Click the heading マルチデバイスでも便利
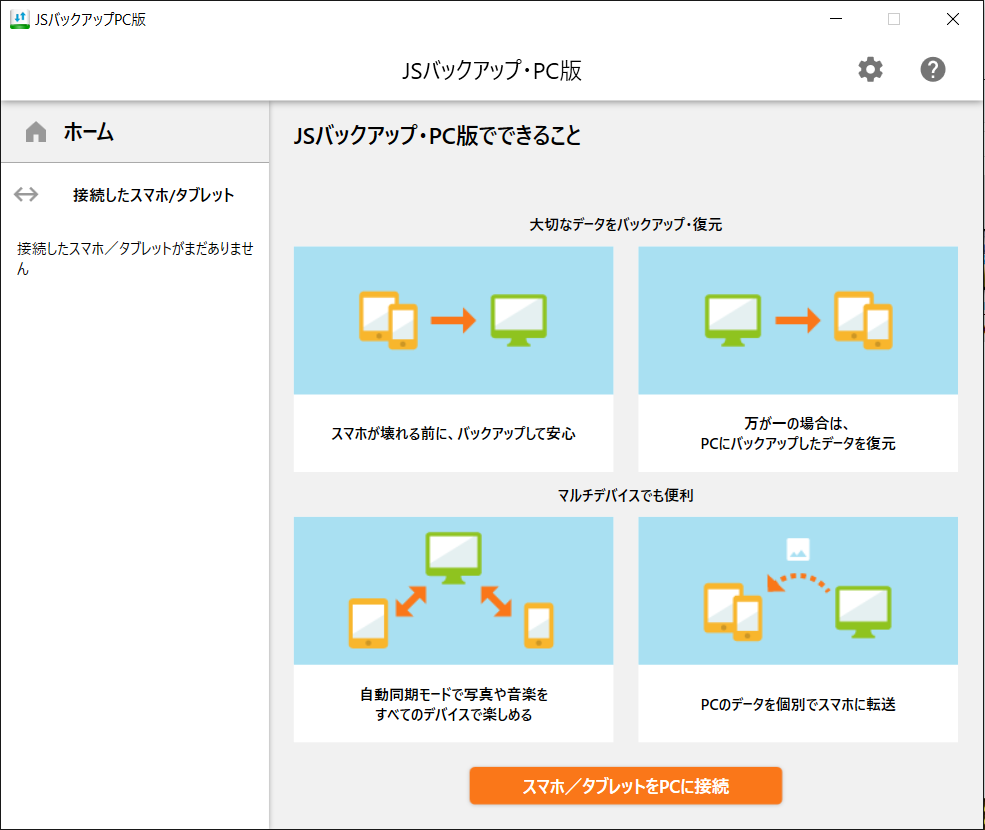985x830 pixels. click(626, 495)
